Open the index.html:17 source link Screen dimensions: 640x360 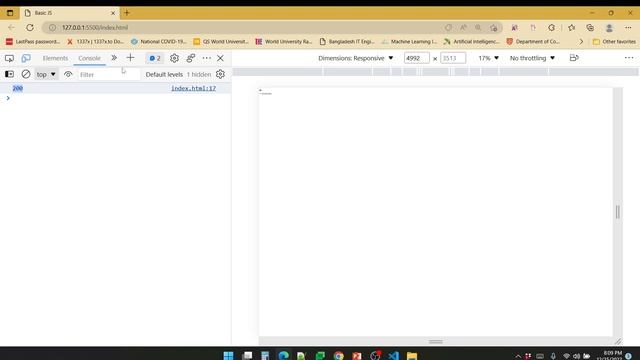click(x=193, y=88)
